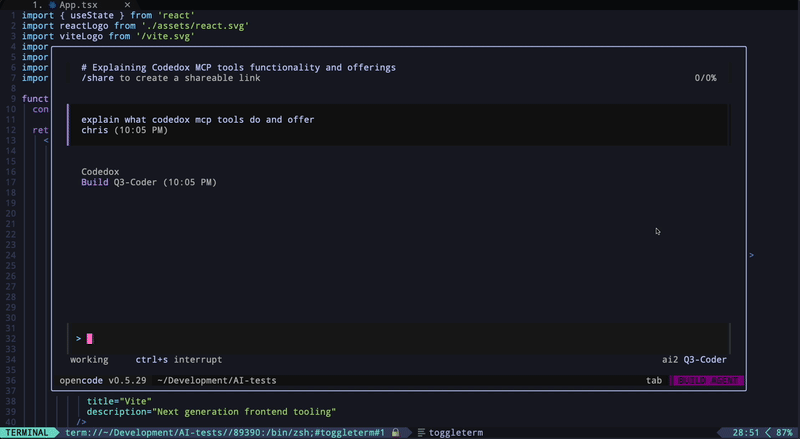The image size is (800, 439).
Task: Click code line importing reactLogo
Action: 135,26
